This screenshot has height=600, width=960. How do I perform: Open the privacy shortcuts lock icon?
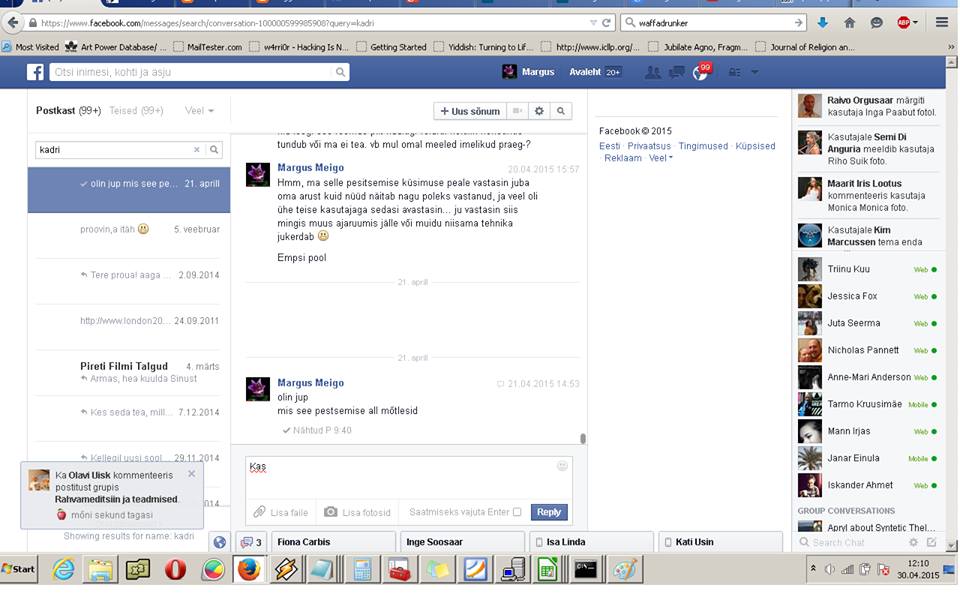click(734, 72)
